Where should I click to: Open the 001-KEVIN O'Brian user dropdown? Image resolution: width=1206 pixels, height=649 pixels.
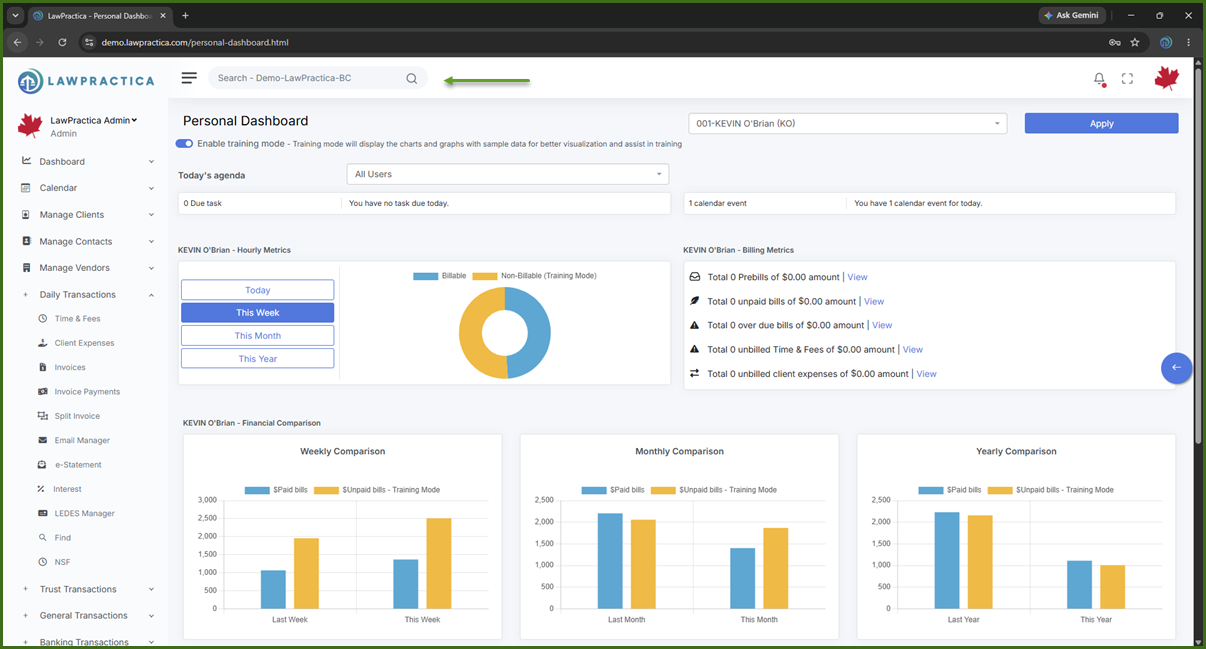tap(848, 123)
